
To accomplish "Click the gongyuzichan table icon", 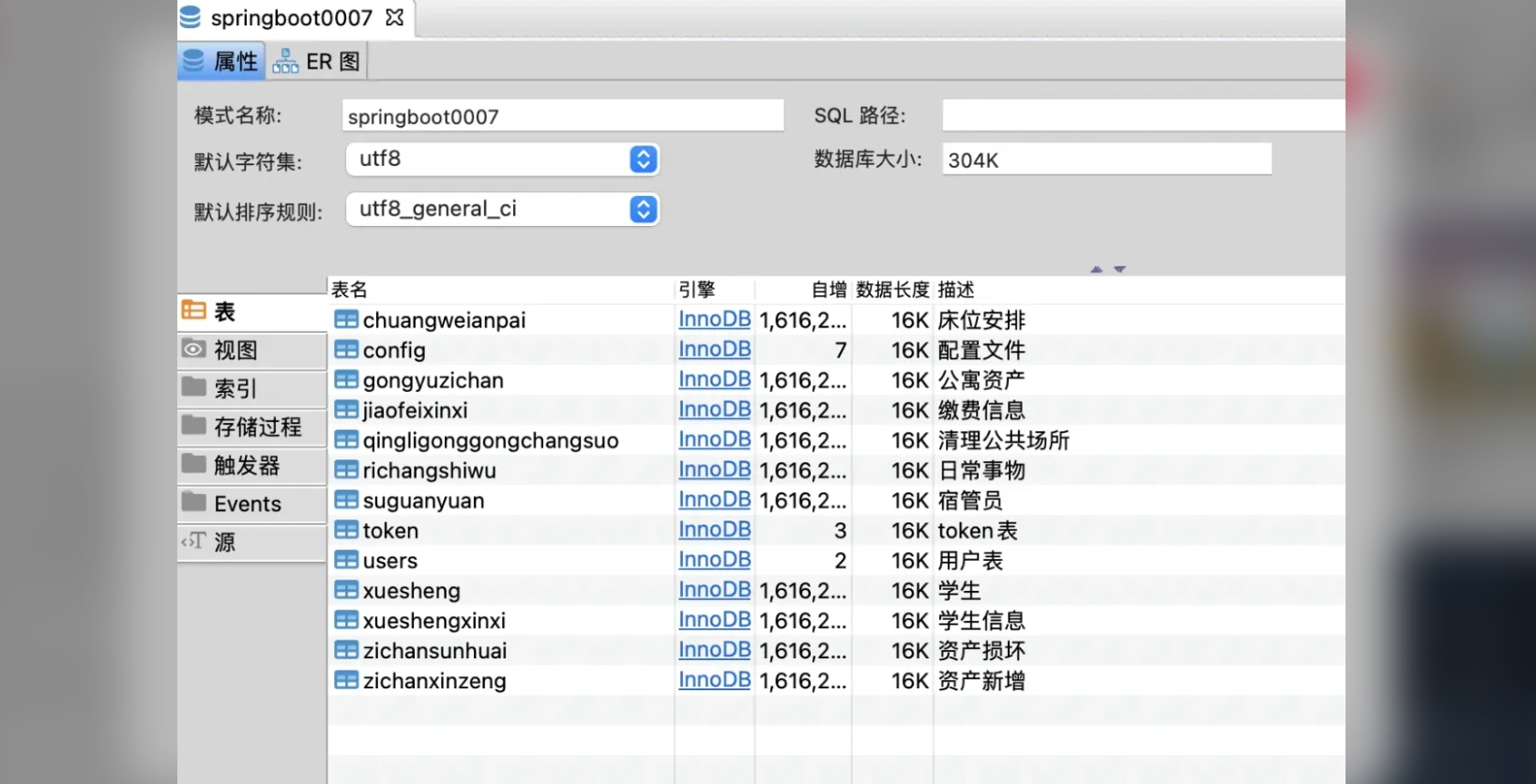I will [x=346, y=380].
